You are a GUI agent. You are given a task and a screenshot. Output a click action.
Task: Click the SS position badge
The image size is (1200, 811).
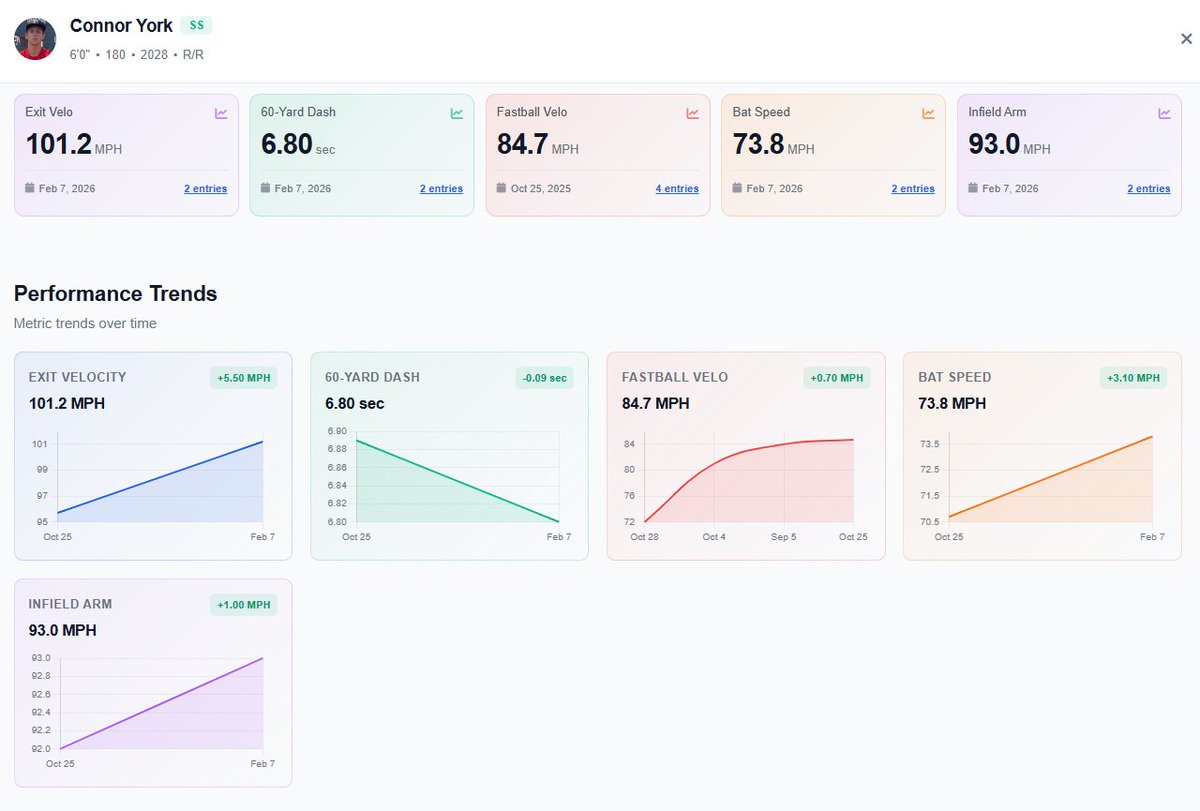(196, 26)
